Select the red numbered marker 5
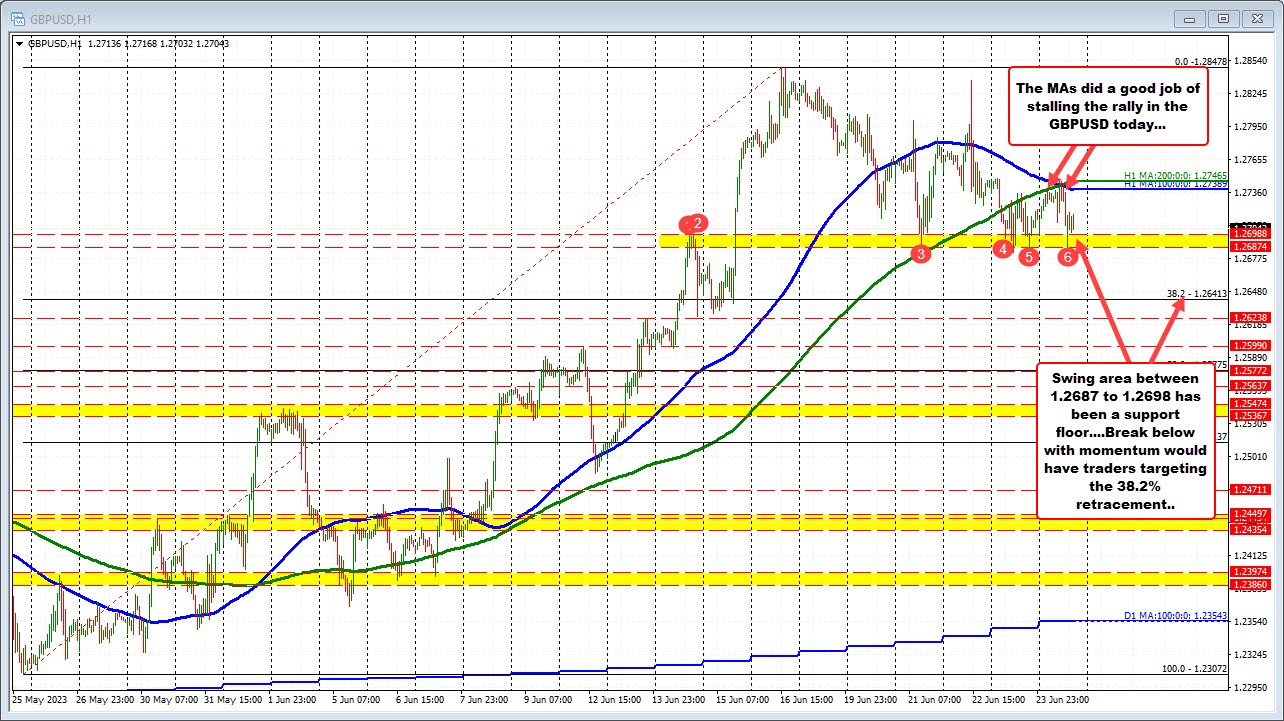This screenshot has width=1284, height=721. click(1029, 256)
